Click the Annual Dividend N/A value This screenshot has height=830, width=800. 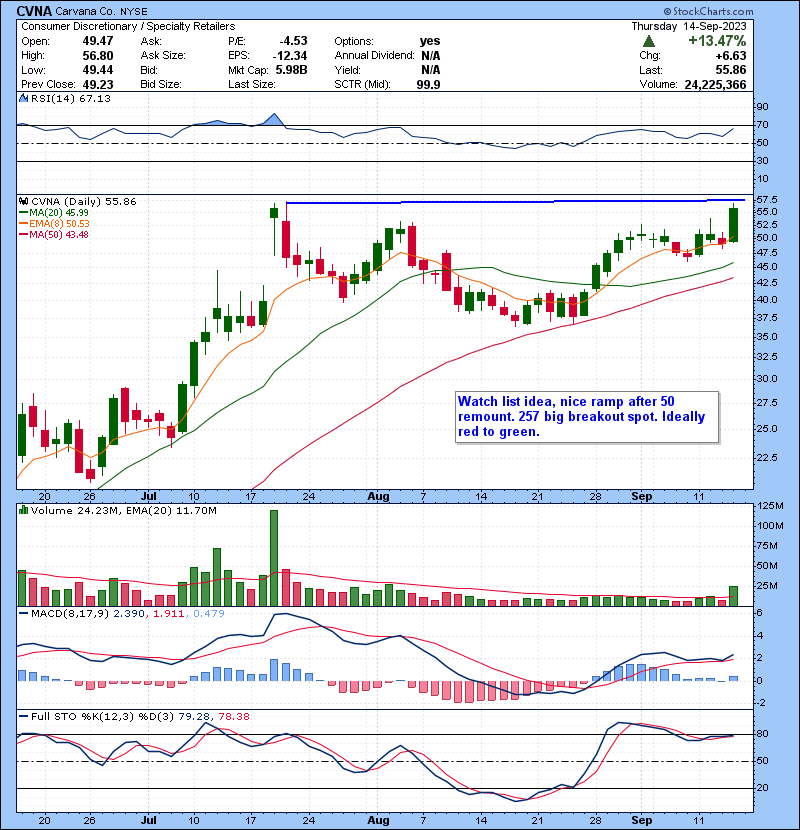click(x=431, y=56)
